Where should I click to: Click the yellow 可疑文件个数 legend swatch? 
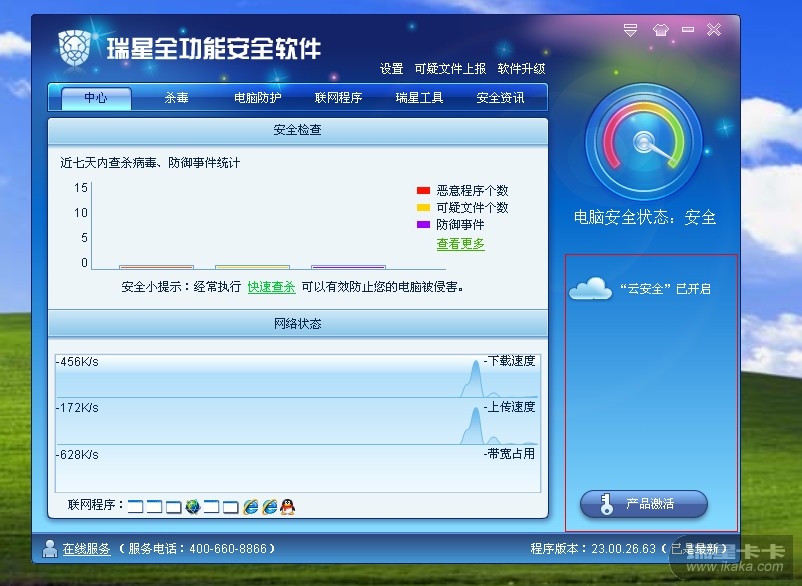[x=424, y=208]
